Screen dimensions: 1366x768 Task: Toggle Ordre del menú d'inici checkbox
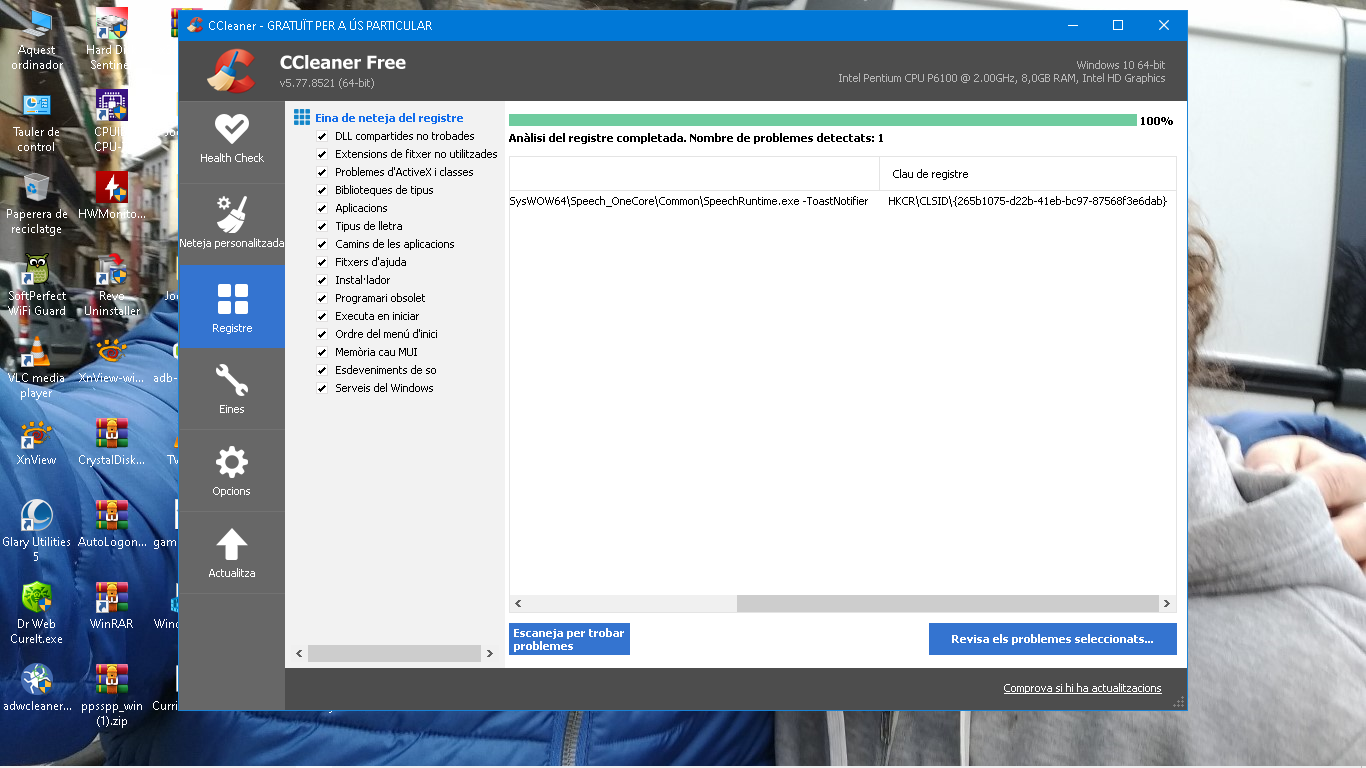322,334
